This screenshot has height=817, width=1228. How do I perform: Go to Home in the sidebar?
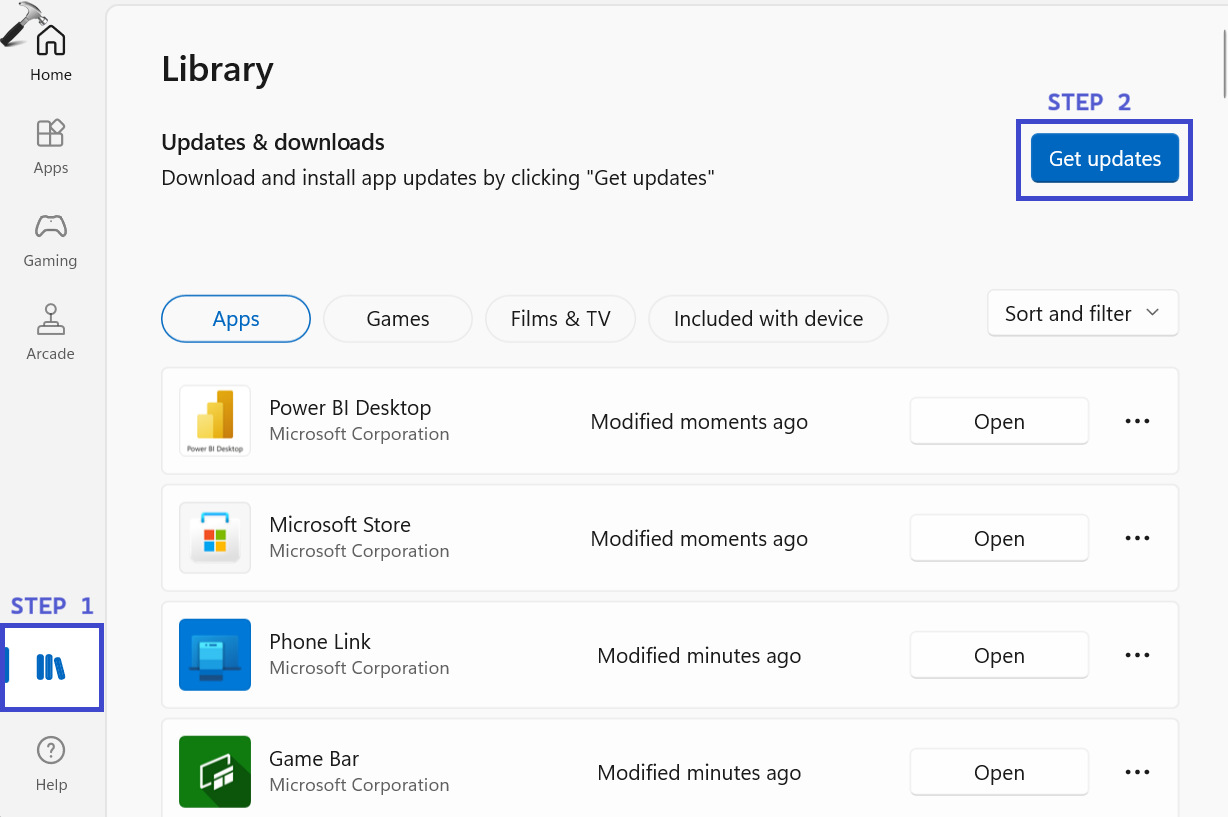(x=50, y=42)
